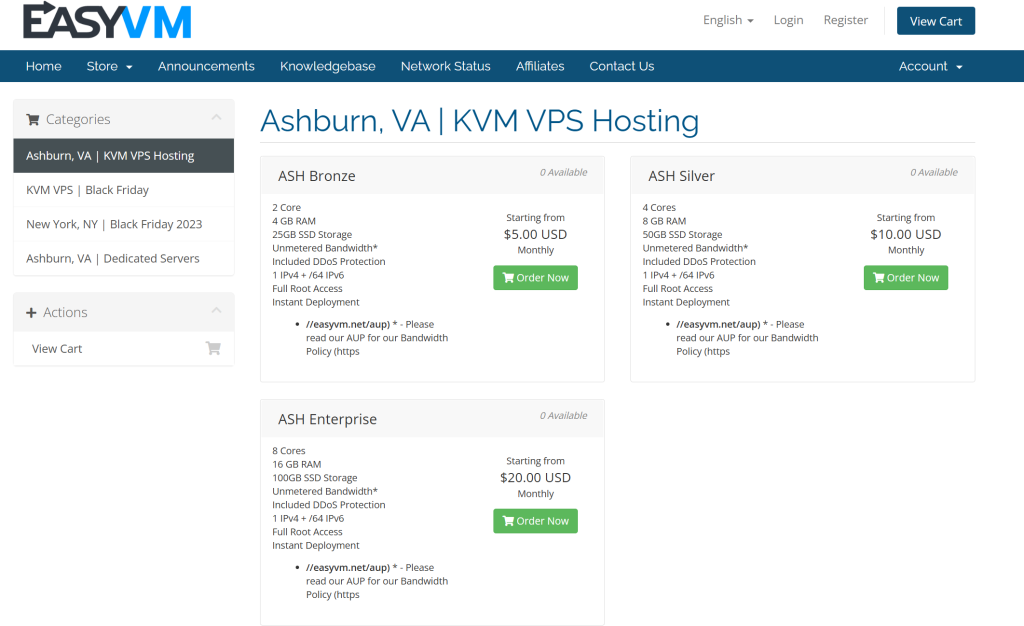The height and width of the screenshot is (626, 1024).
Task: Click the easyvm.net/aup text in ASH Bronze
Action: pos(347,324)
